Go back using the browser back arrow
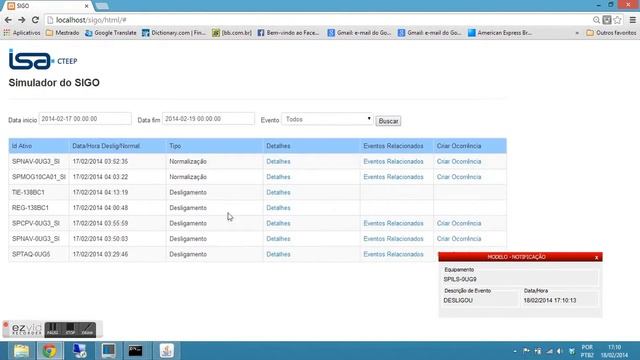The height and width of the screenshot is (360, 640). [8, 20]
